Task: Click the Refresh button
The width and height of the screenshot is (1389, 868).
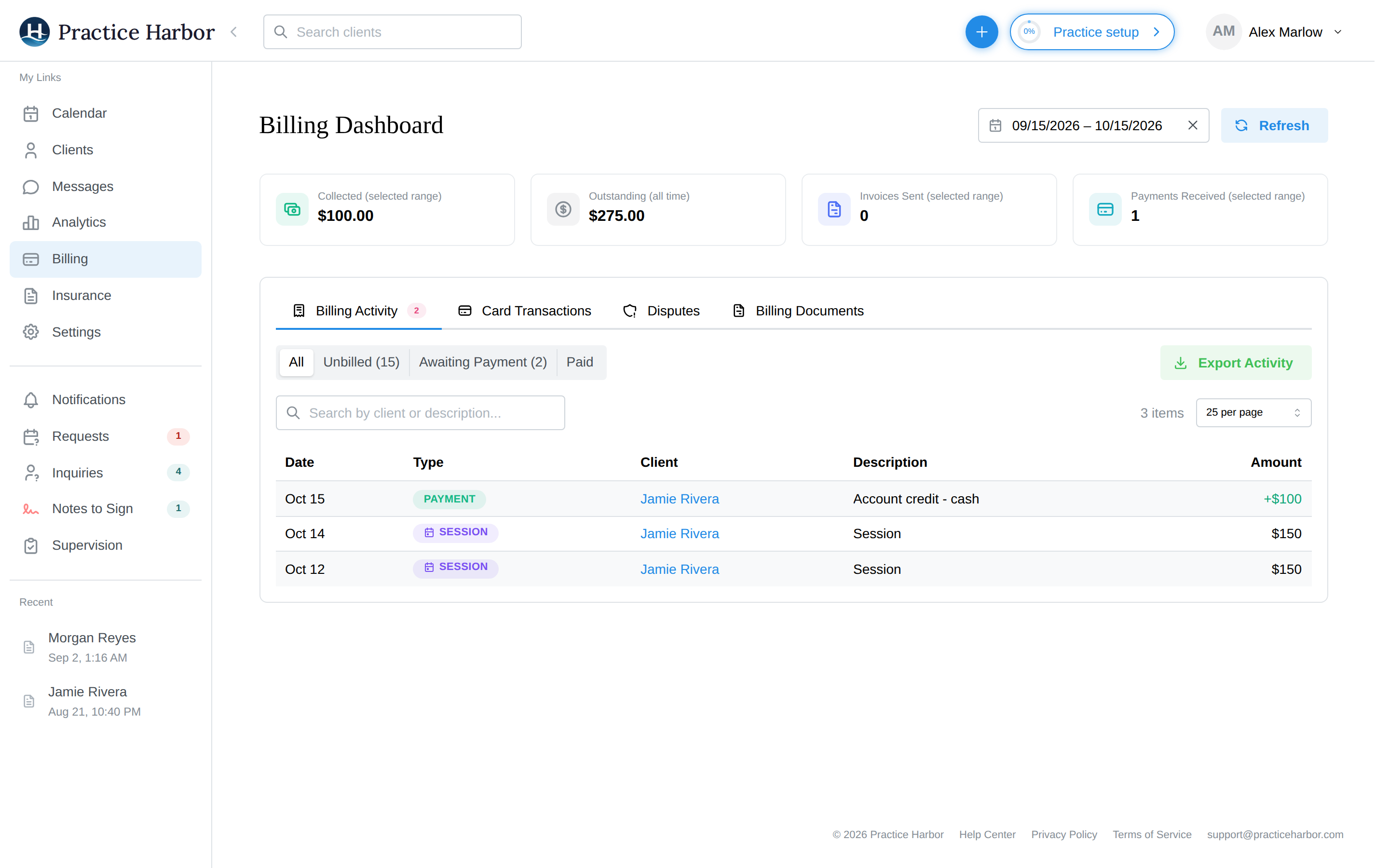Action: click(1274, 125)
